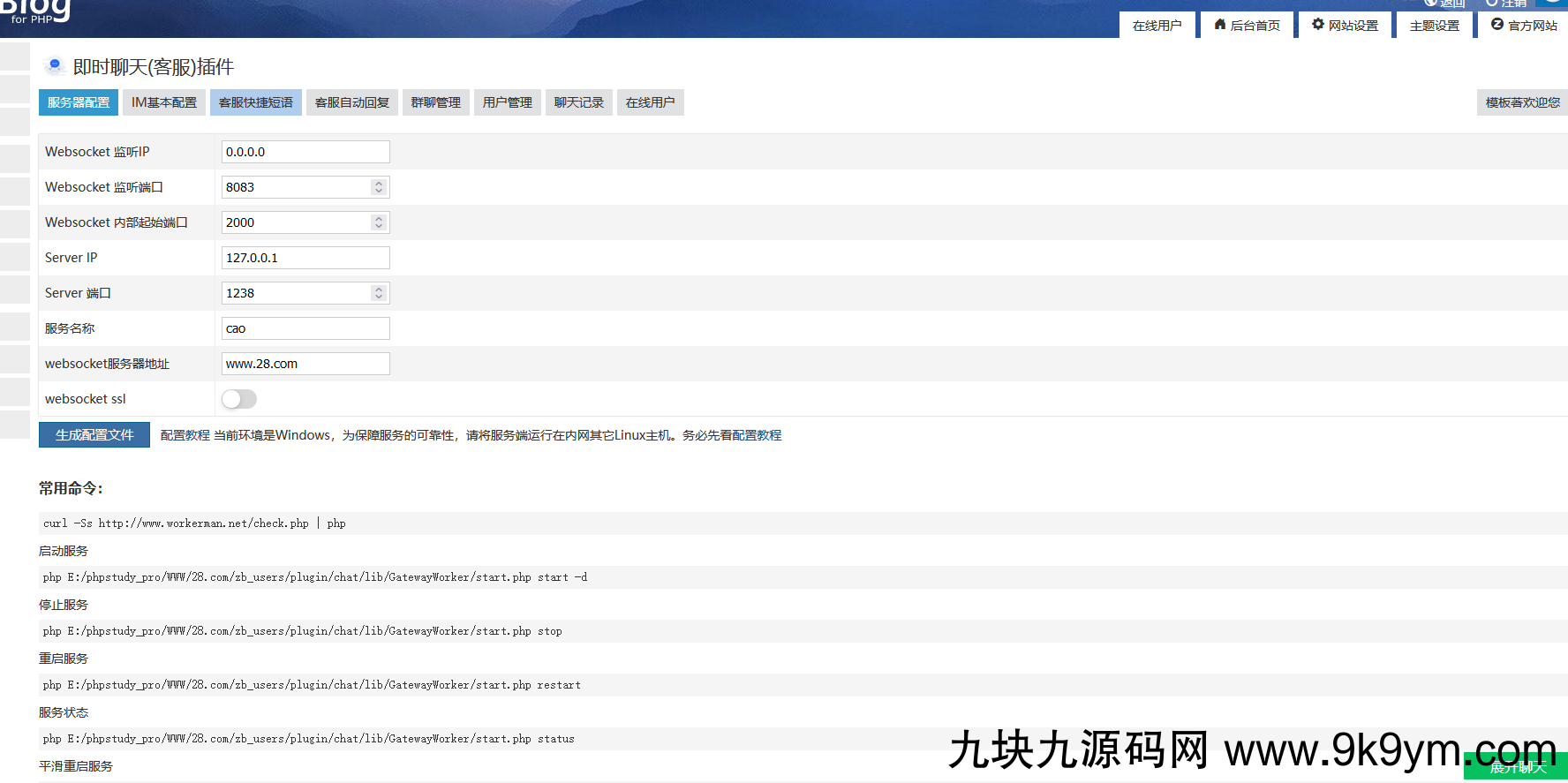Open the 主题设置 top navigation item

[x=1435, y=26]
